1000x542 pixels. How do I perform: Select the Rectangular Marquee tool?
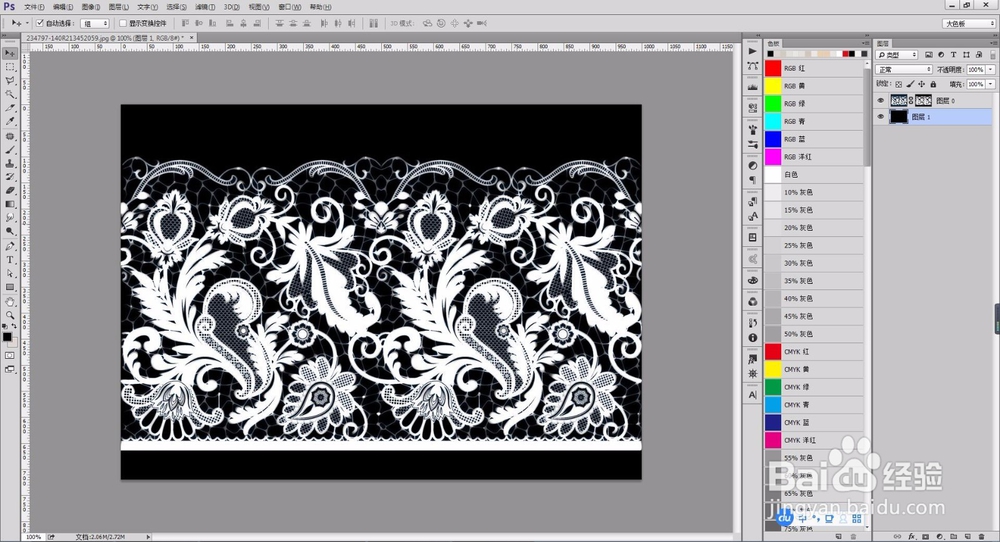pos(10,67)
